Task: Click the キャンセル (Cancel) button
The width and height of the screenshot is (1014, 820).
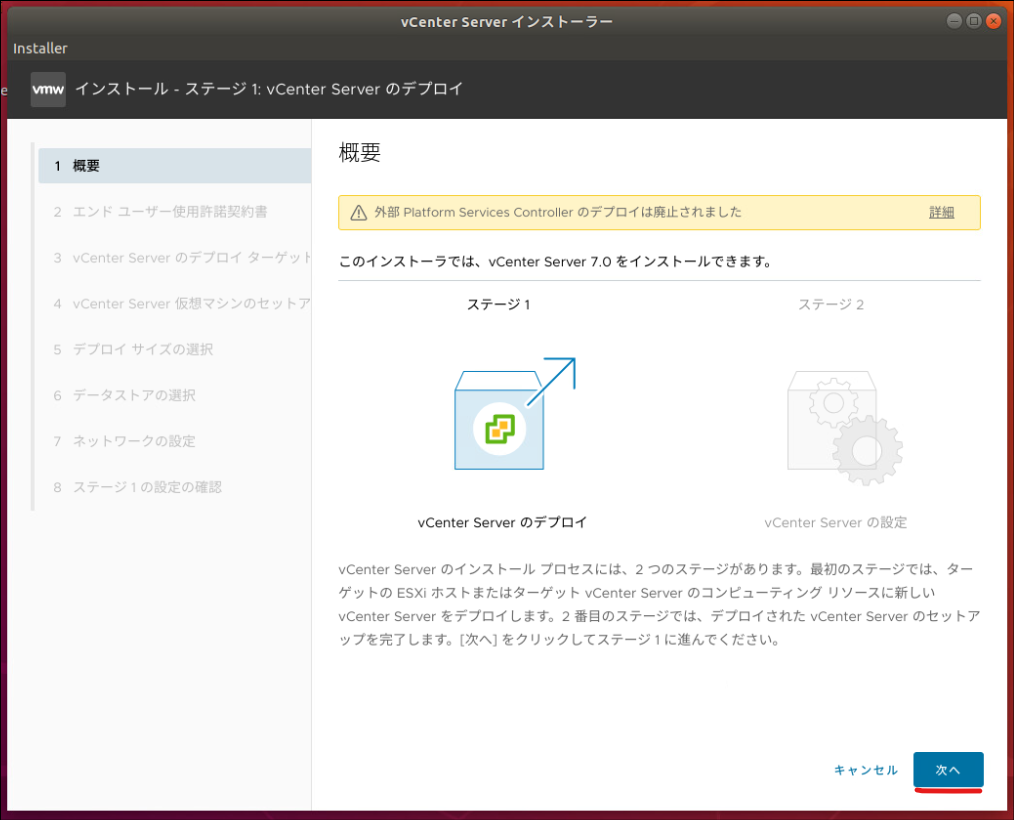Action: pos(865,770)
